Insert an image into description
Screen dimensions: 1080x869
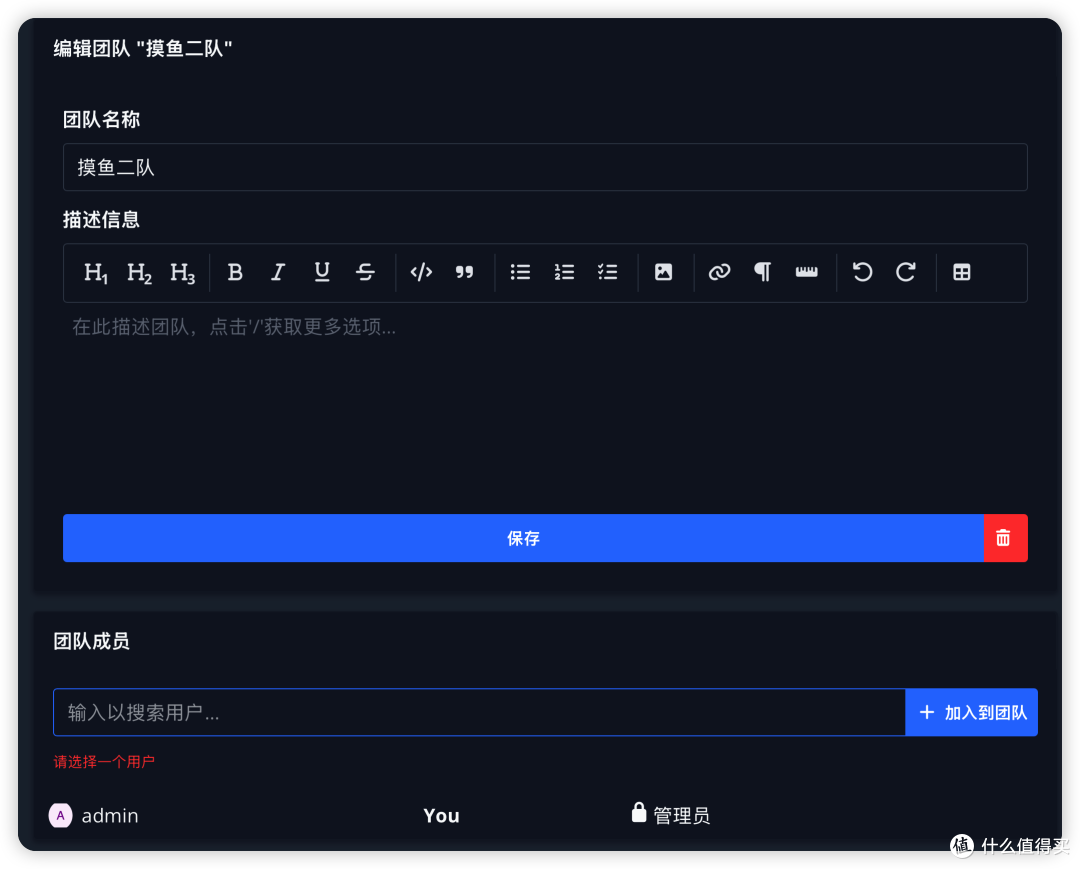[663, 273]
